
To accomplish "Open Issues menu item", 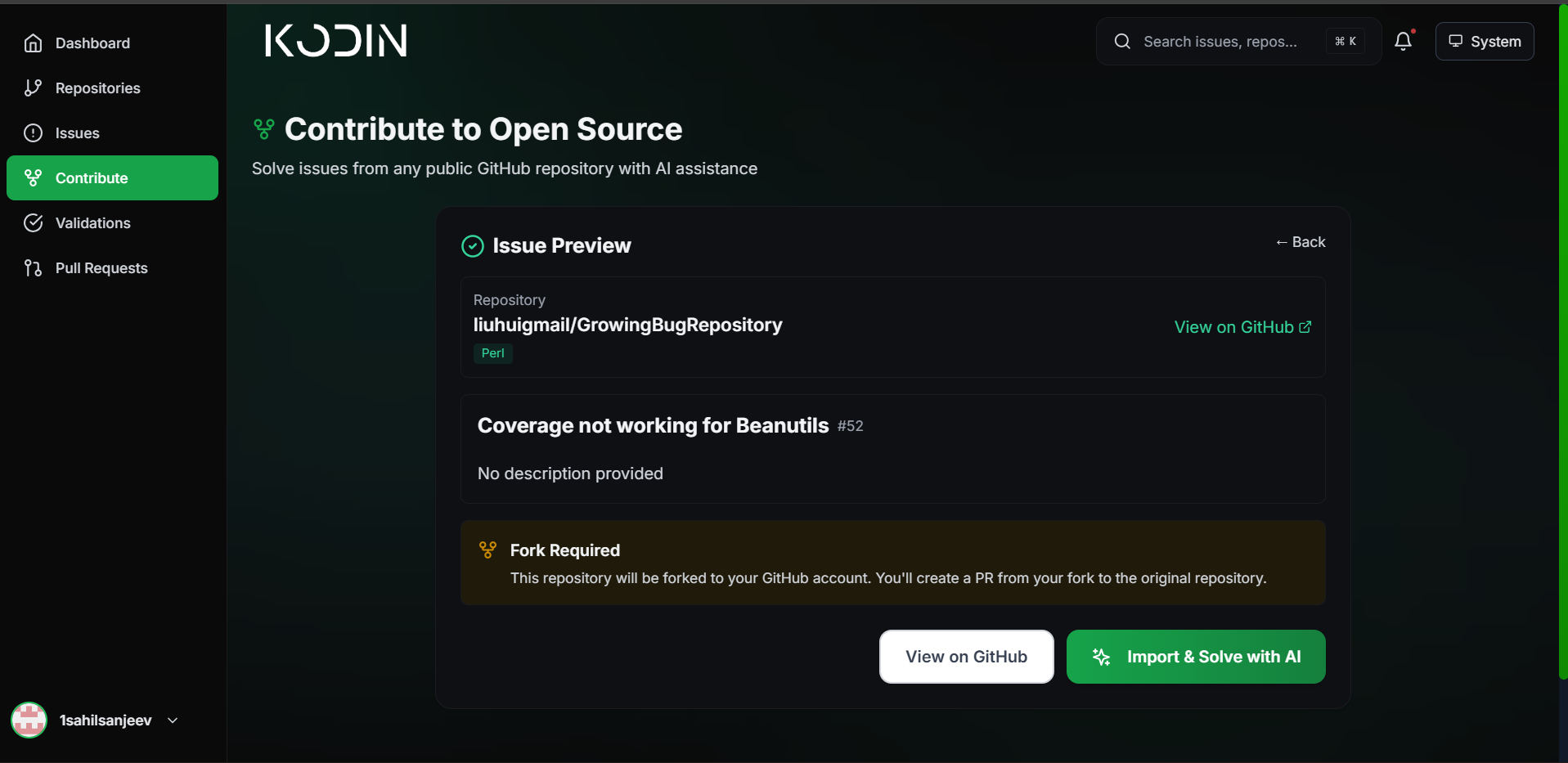I will click(112, 133).
